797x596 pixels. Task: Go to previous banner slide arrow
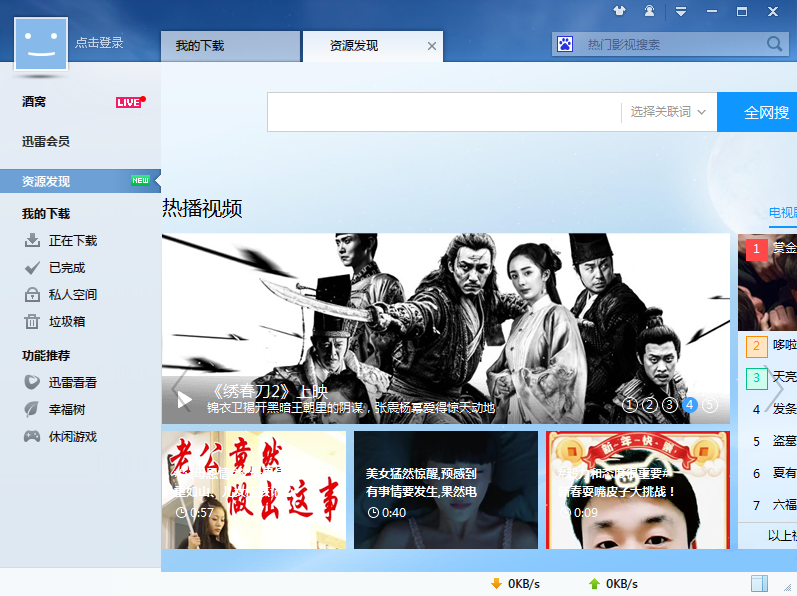pyautogui.click(x=179, y=389)
